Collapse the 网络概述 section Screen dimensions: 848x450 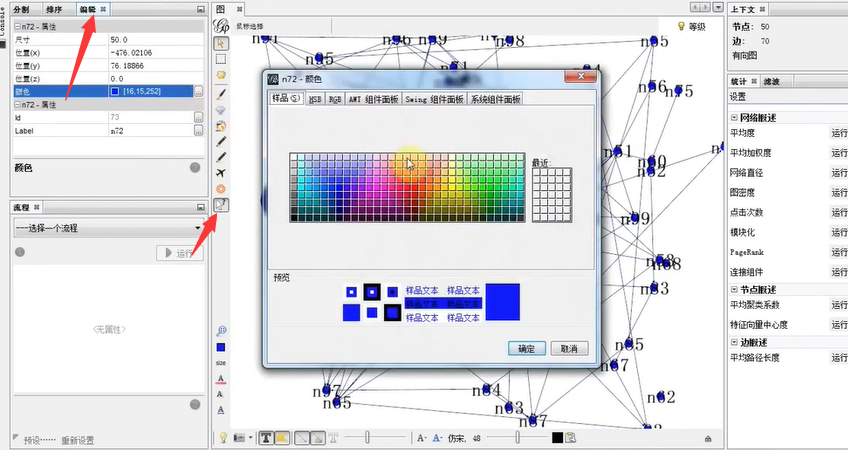tap(734, 117)
